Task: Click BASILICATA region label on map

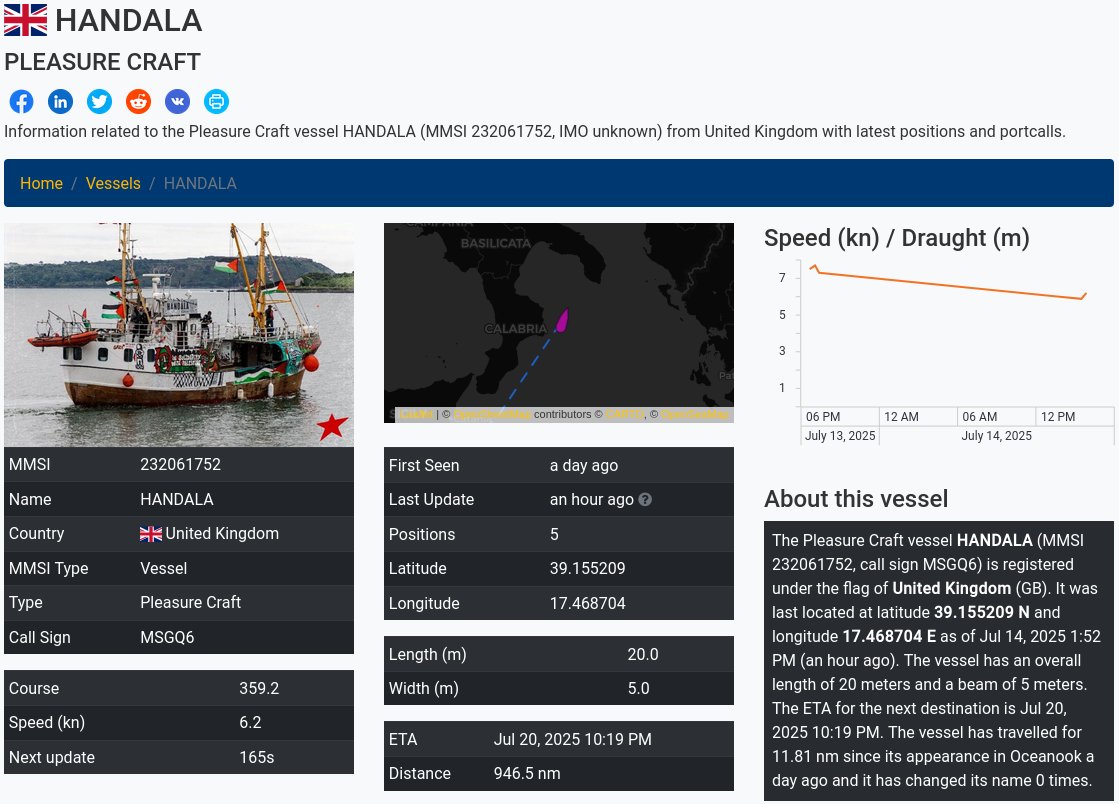Action: (x=496, y=243)
